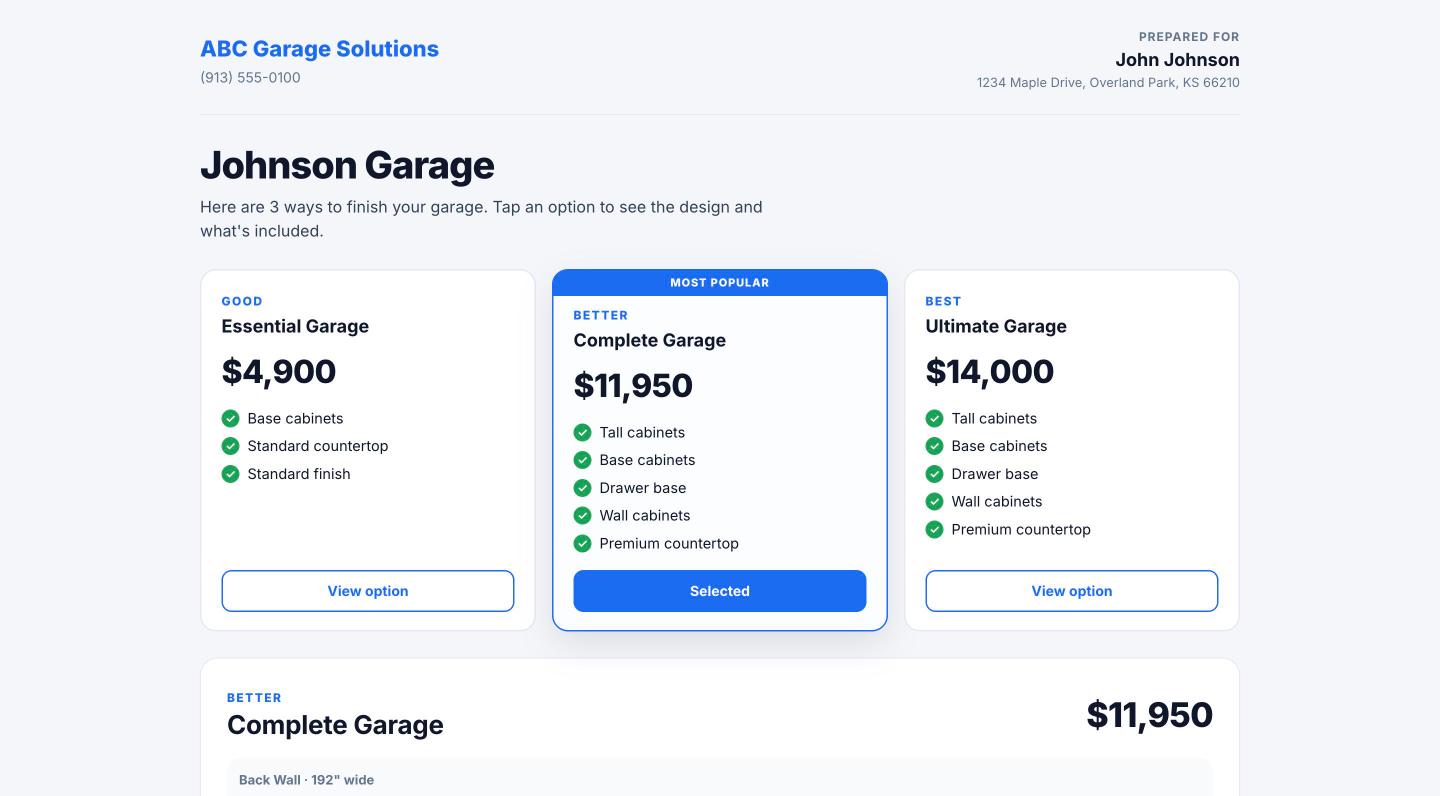The width and height of the screenshot is (1440, 796).
Task: Click check icon beside Tall cabinets in Ultimate Garage
Action: click(x=935, y=418)
